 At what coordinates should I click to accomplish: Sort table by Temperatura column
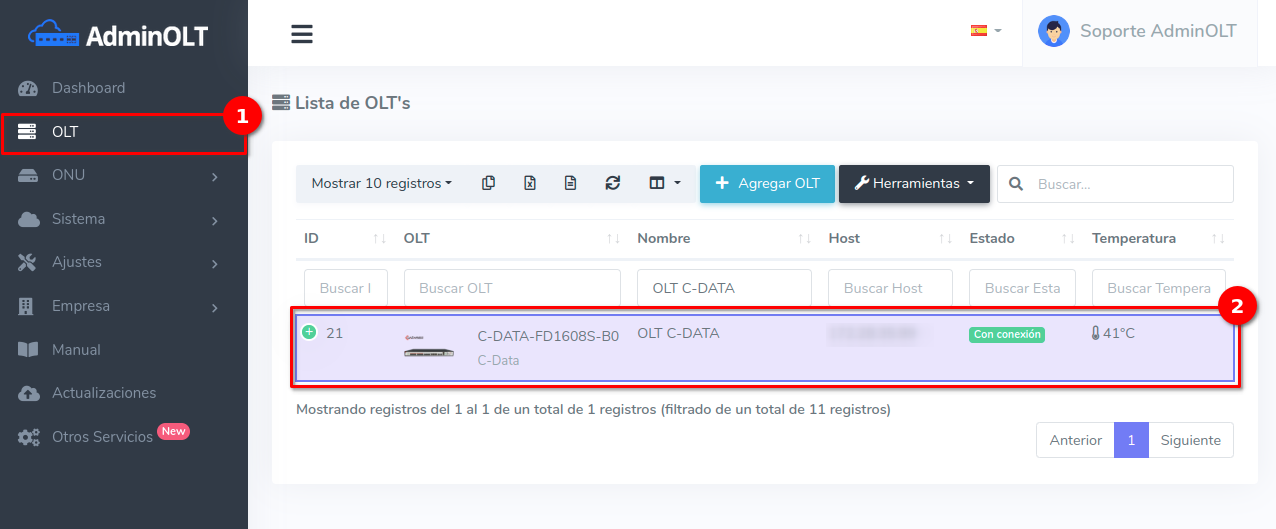(1157, 239)
